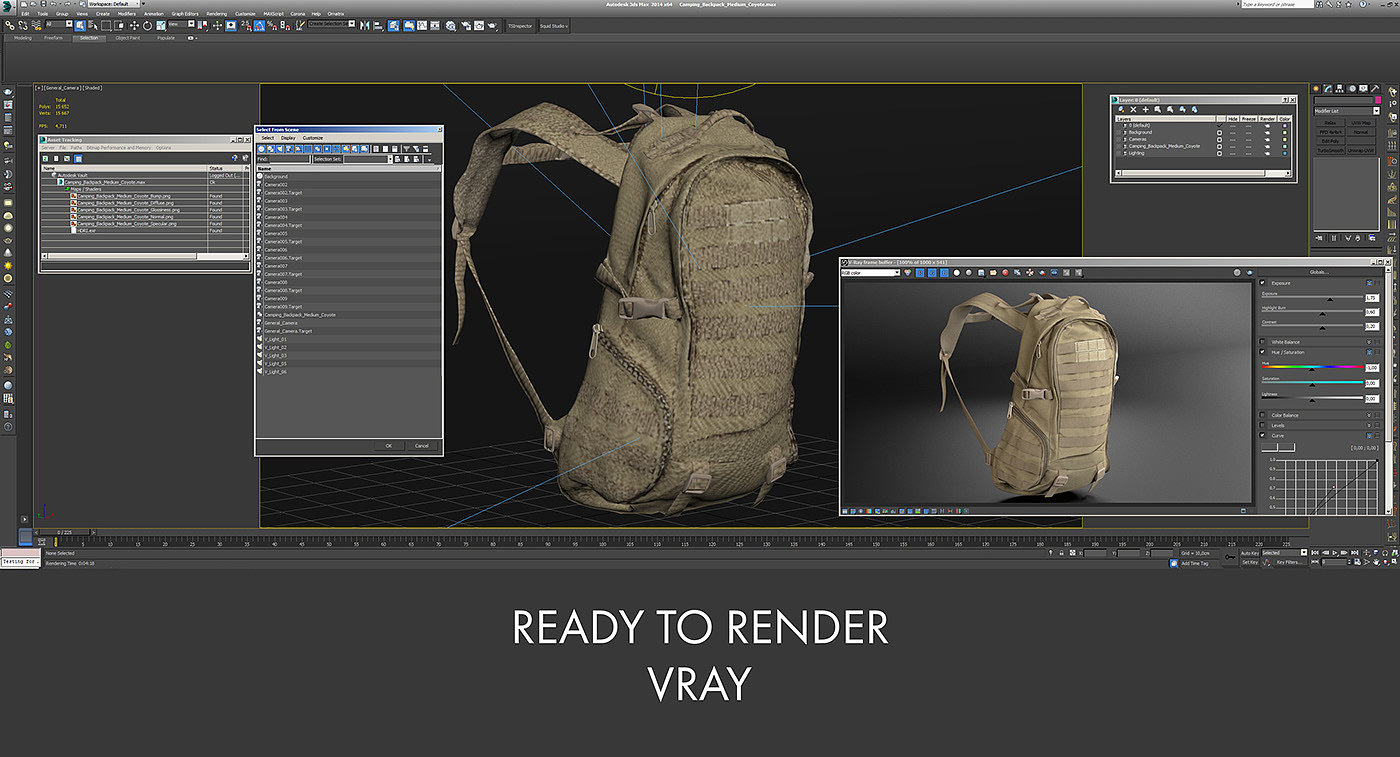
Task: Click the TurboSmooth modifier button
Action: (x=1329, y=150)
